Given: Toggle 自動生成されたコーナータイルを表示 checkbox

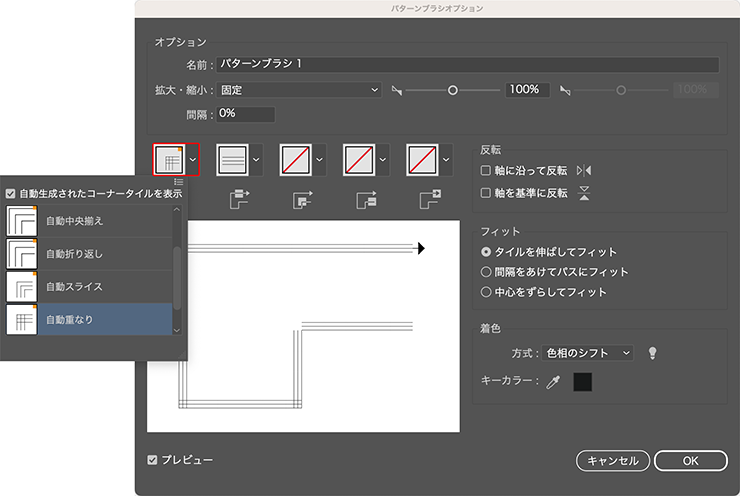Looking at the screenshot, I should pos(11,194).
